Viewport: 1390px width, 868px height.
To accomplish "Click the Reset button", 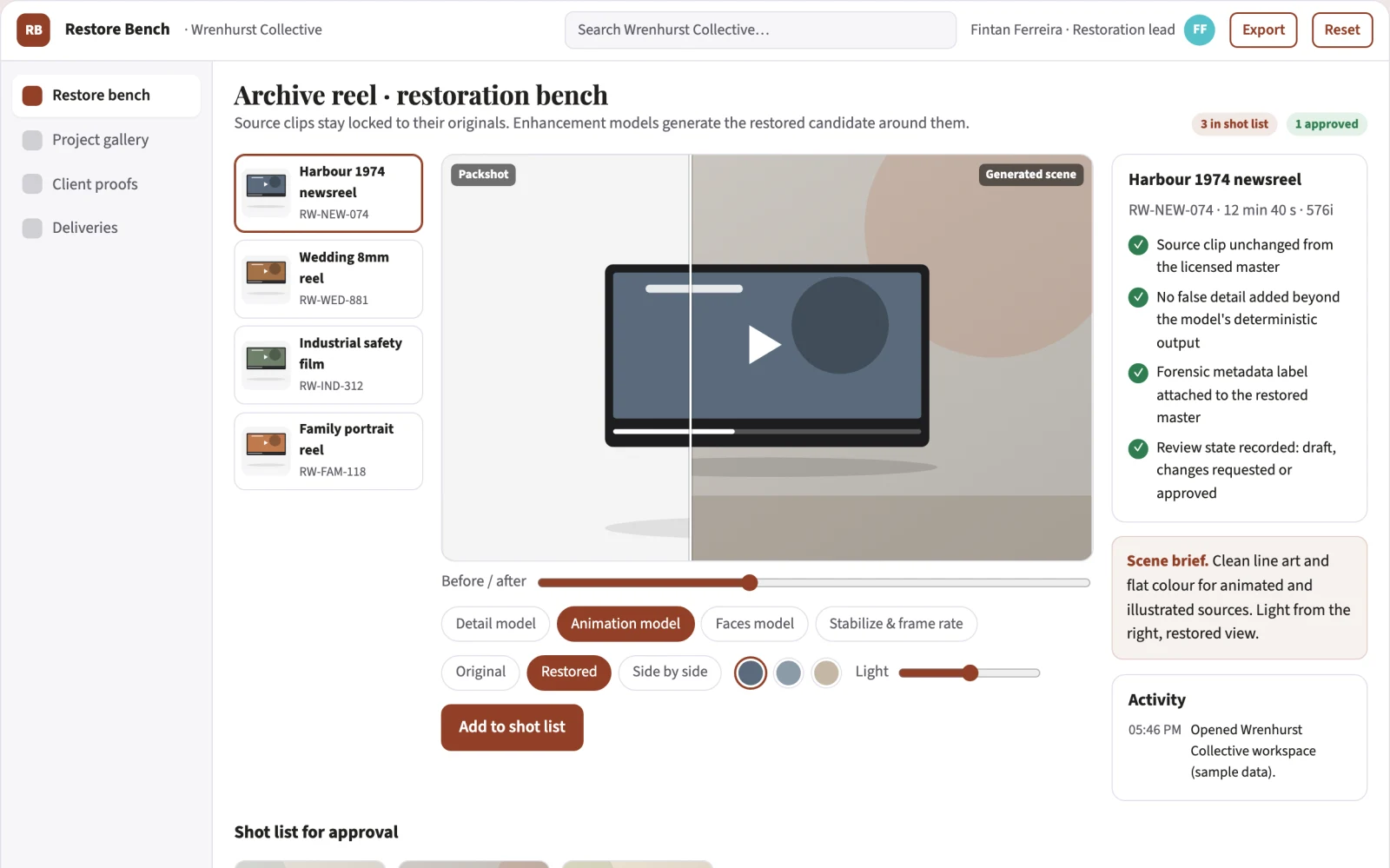I will pyautogui.click(x=1342, y=30).
